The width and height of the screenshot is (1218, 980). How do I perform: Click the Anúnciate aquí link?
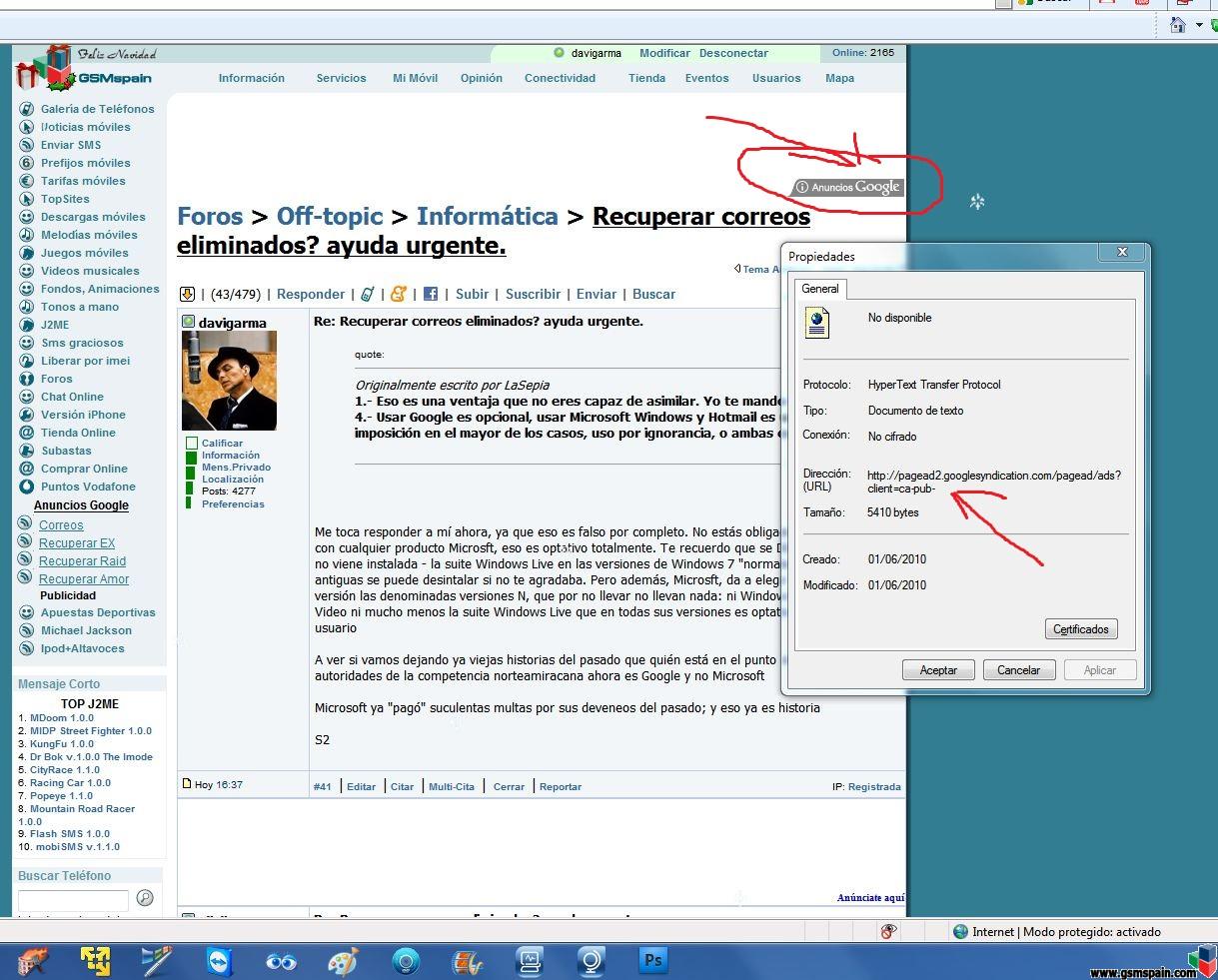click(x=870, y=898)
